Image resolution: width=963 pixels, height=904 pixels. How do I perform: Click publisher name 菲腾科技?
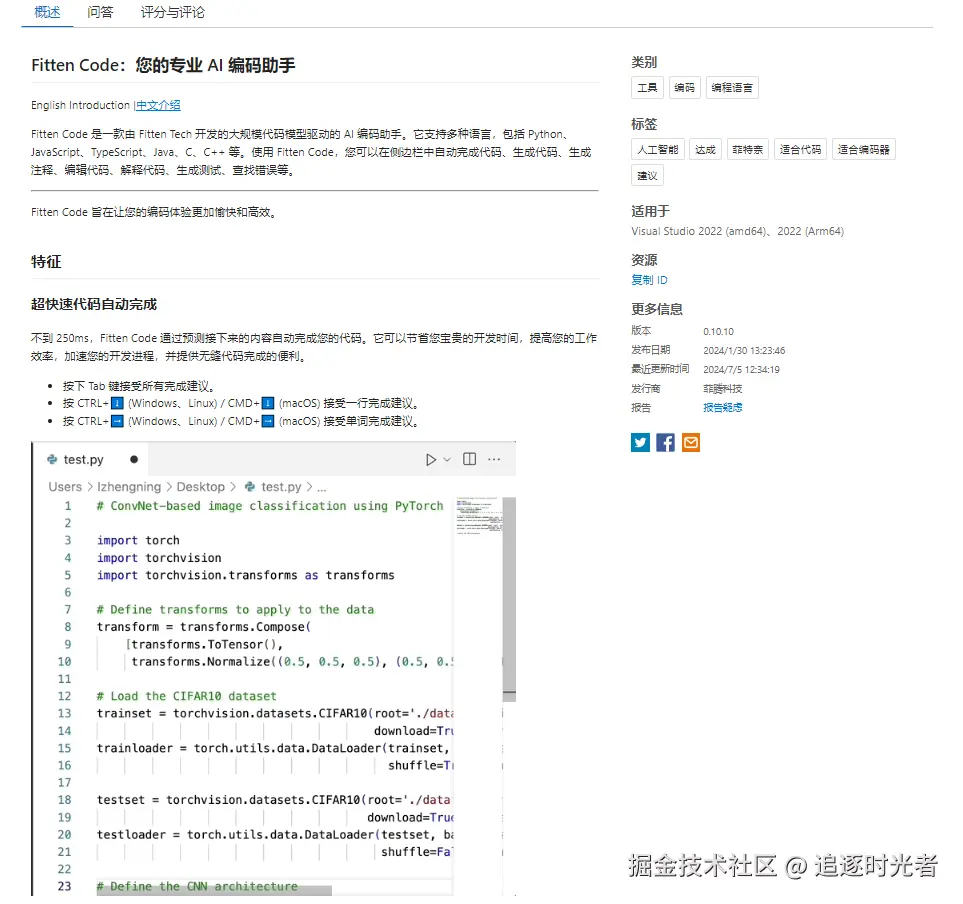(723, 389)
